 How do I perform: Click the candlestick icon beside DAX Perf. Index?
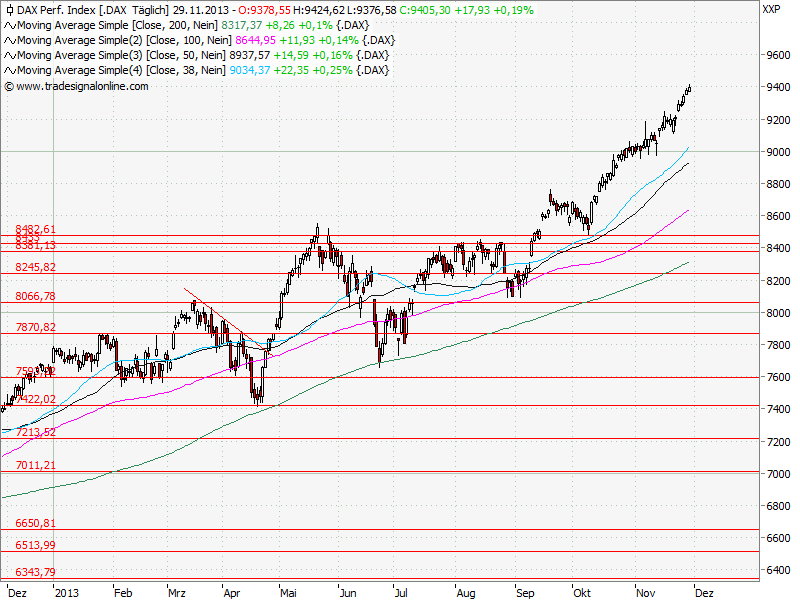point(10,10)
